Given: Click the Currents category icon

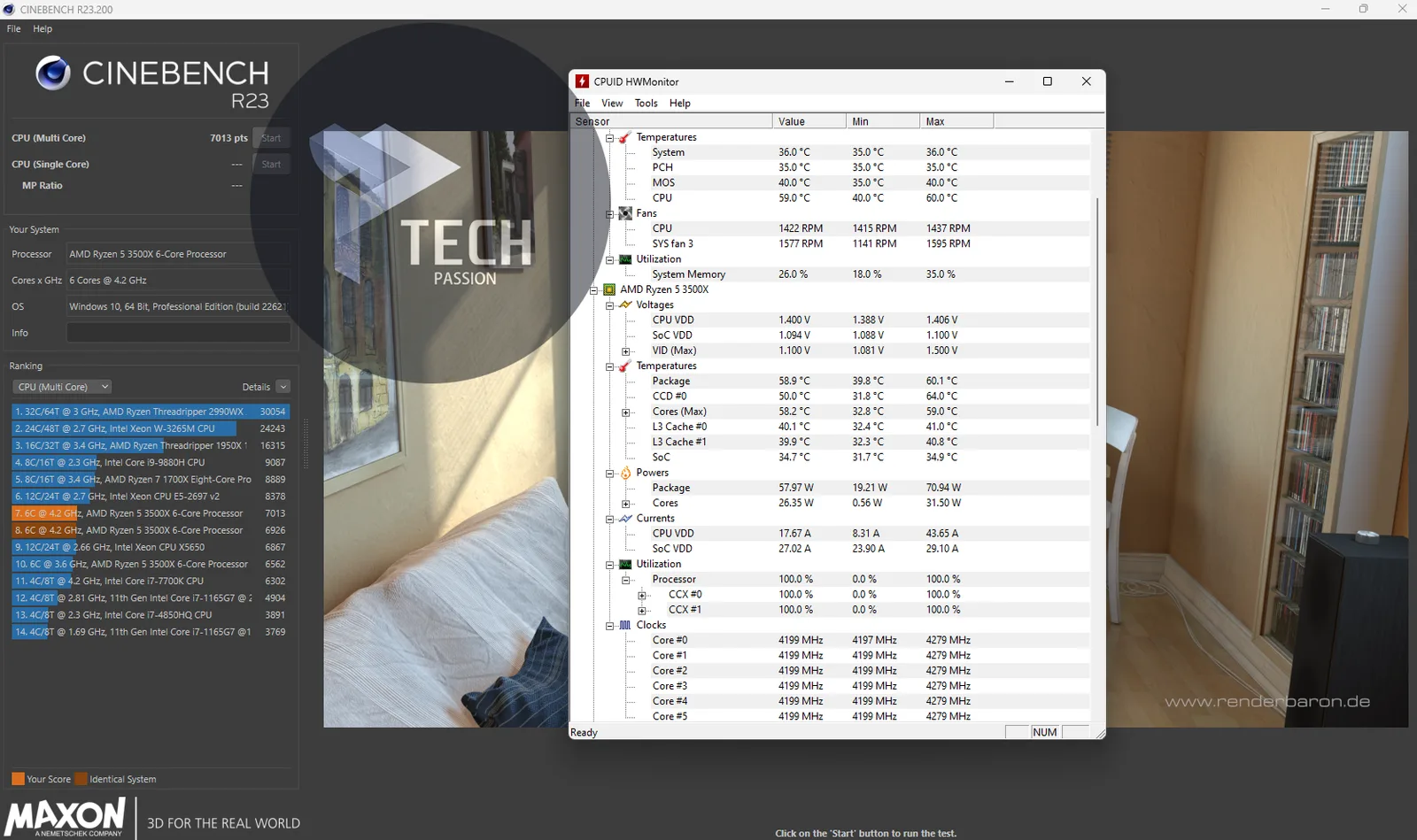Looking at the screenshot, I should click(x=625, y=519).
